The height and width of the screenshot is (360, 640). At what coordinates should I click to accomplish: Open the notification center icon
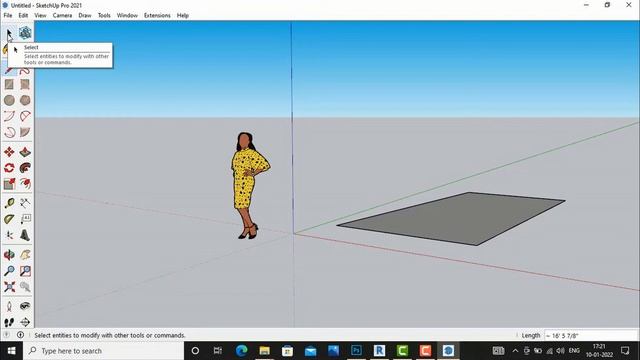[625, 351]
